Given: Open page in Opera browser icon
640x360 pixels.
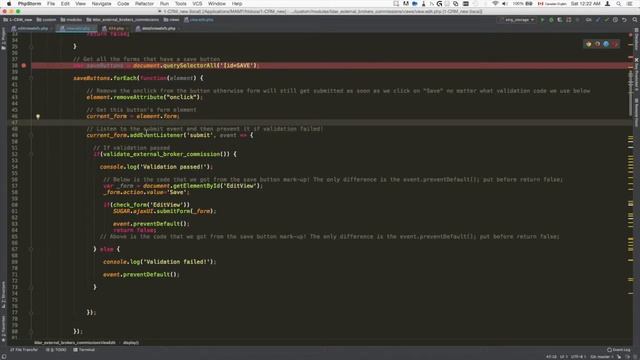Looking at the screenshot, I should 615,44.
